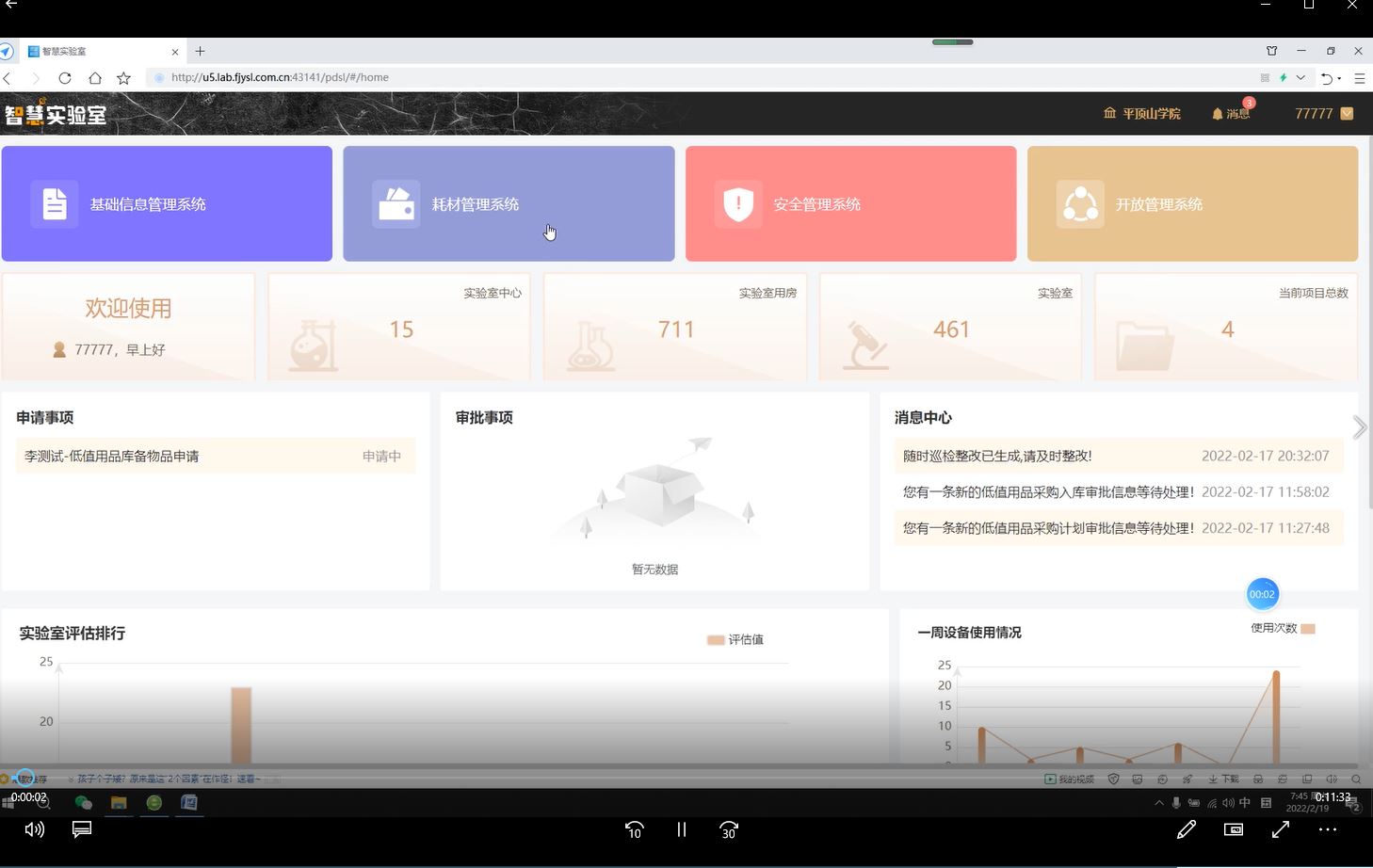Open a new browser tab
This screenshot has width=1373, height=868.
coord(200,51)
